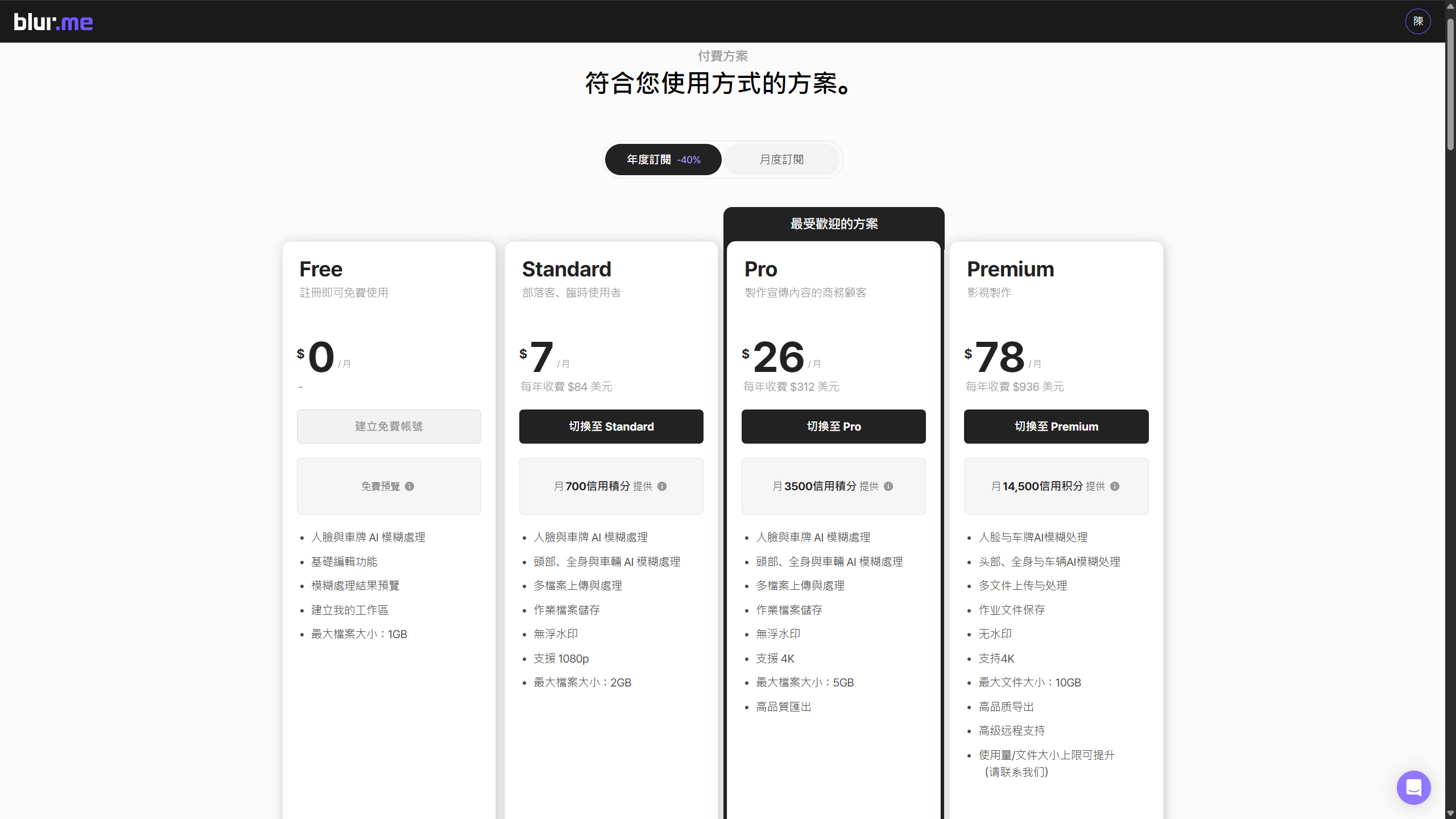Click 高品質匯出 in Pro plan
1456x819 pixels.
click(784, 707)
